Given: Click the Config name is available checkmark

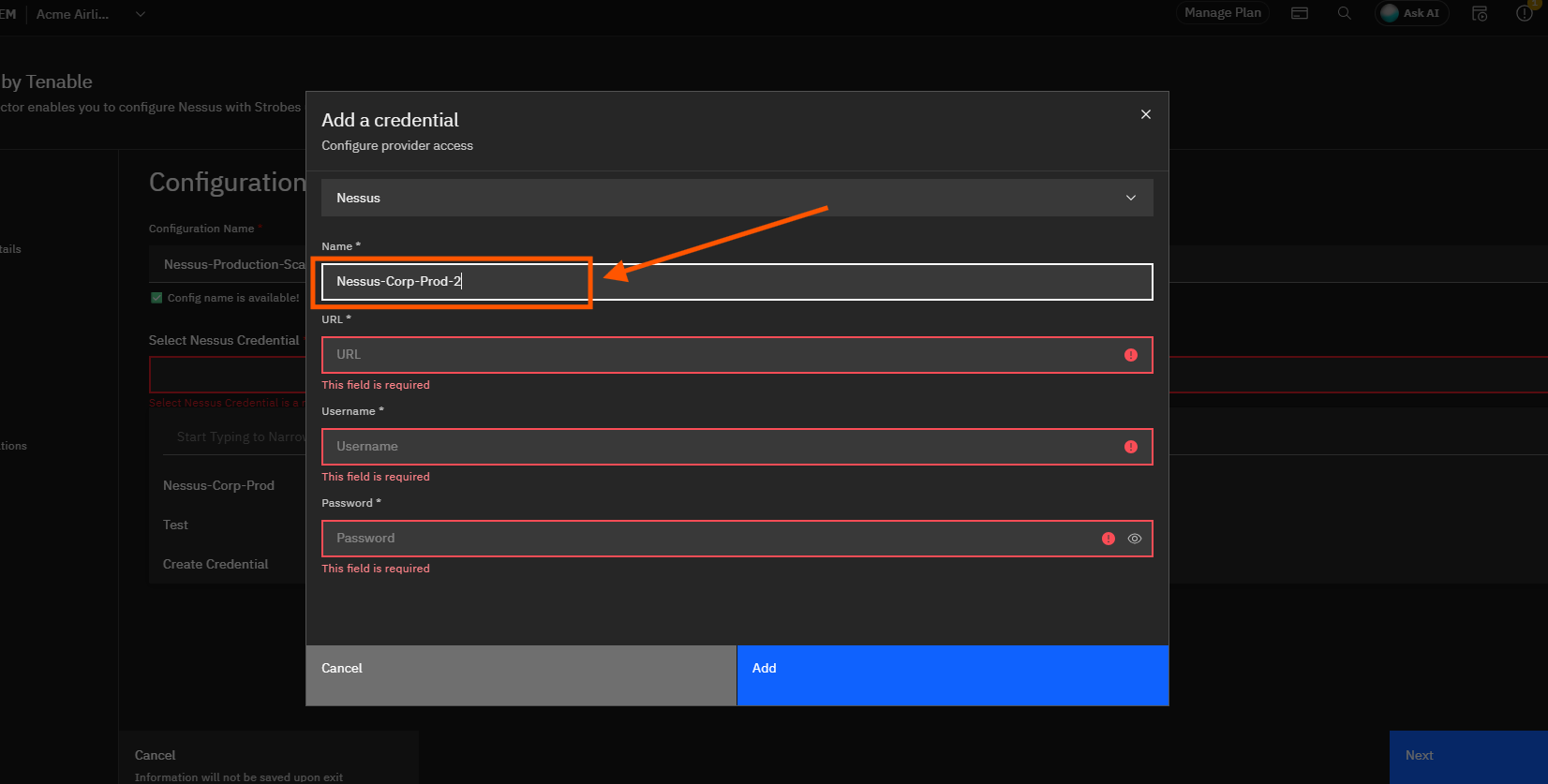Looking at the screenshot, I should pos(156,298).
